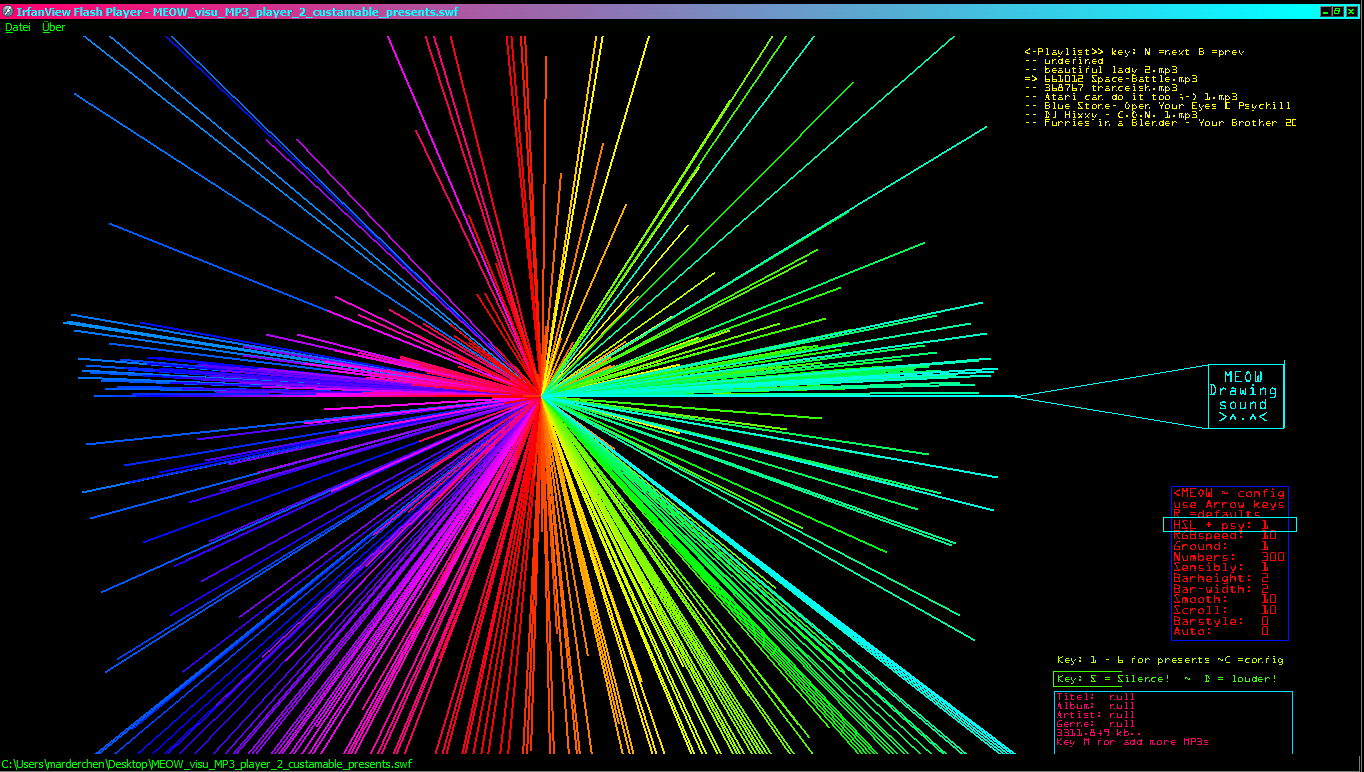The image size is (1364, 772).
Task: Select the 'Auto: 0' config row
Action: [1221, 631]
